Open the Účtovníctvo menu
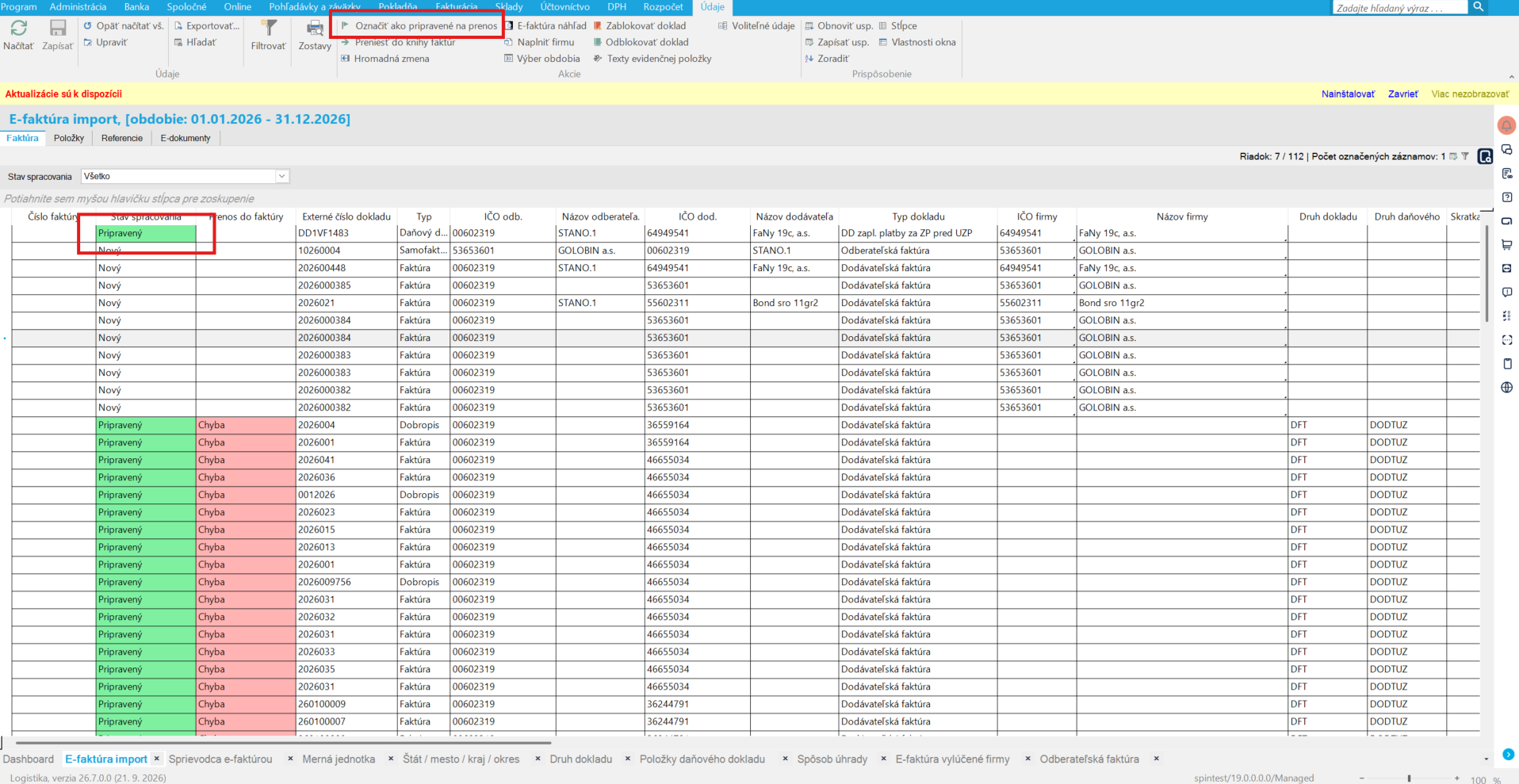The image size is (1519, 784). click(x=564, y=6)
